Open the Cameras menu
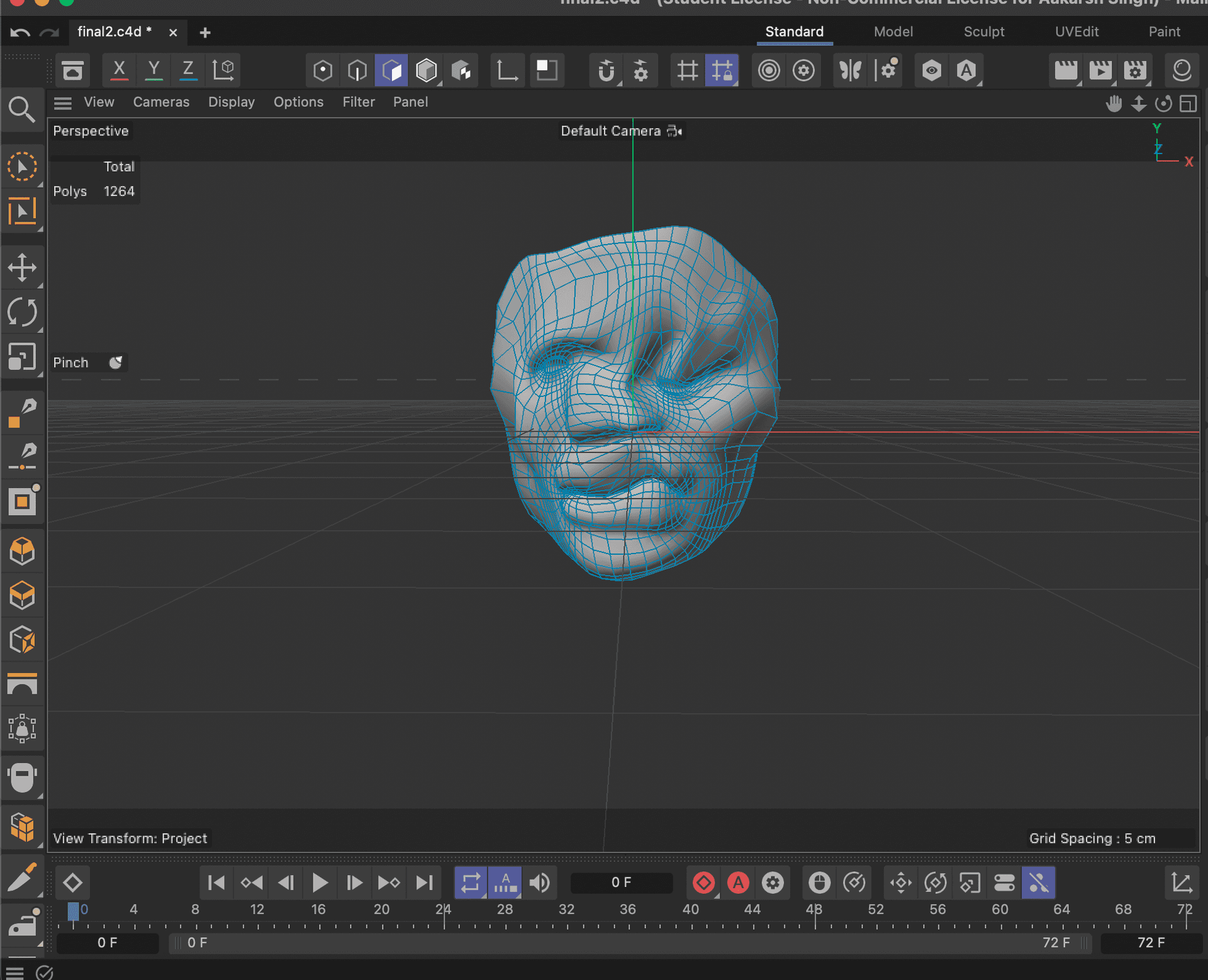This screenshot has width=1208, height=980. [x=161, y=102]
